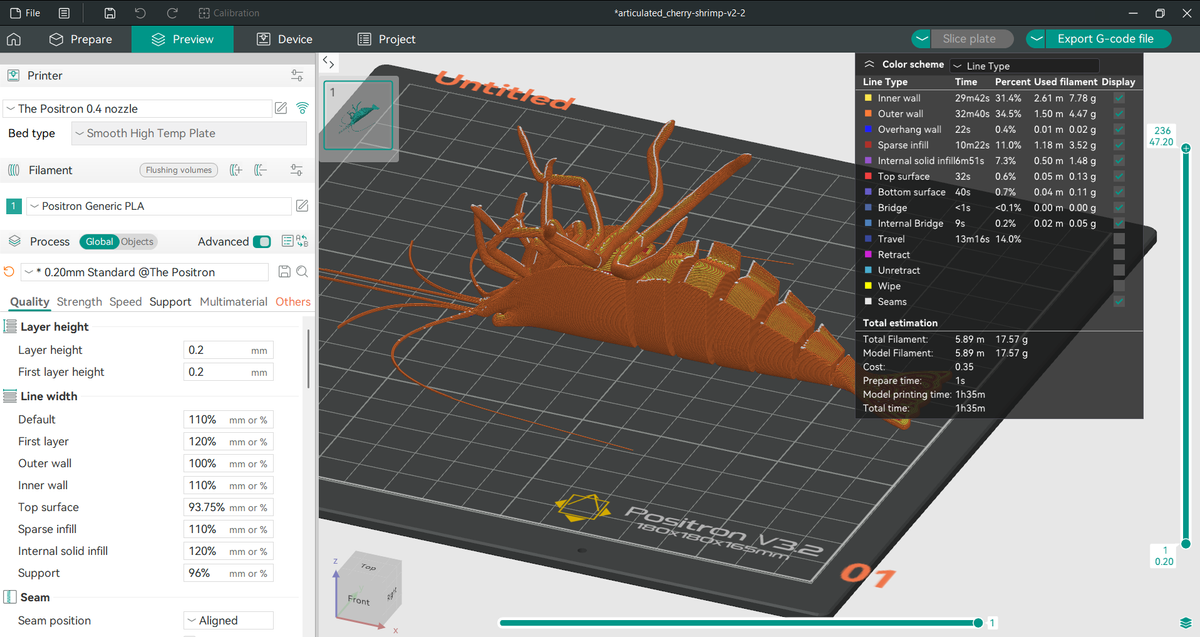This screenshot has height=637, width=1200.
Task: Enable the Advanced process toggle
Action: (262, 241)
